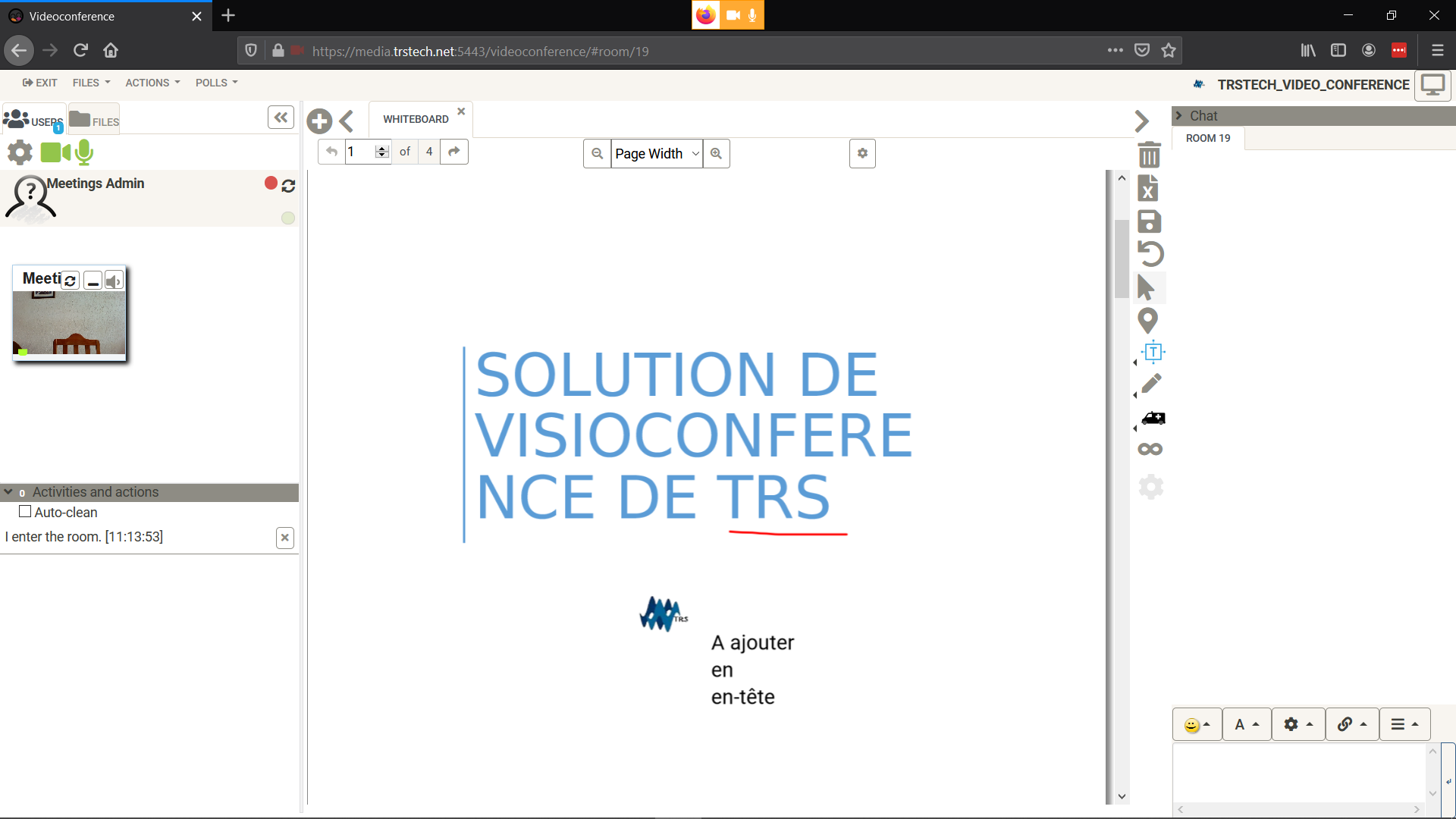
Task: Click the right chevron above whiteboard tools
Action: tap(1142, 121)
